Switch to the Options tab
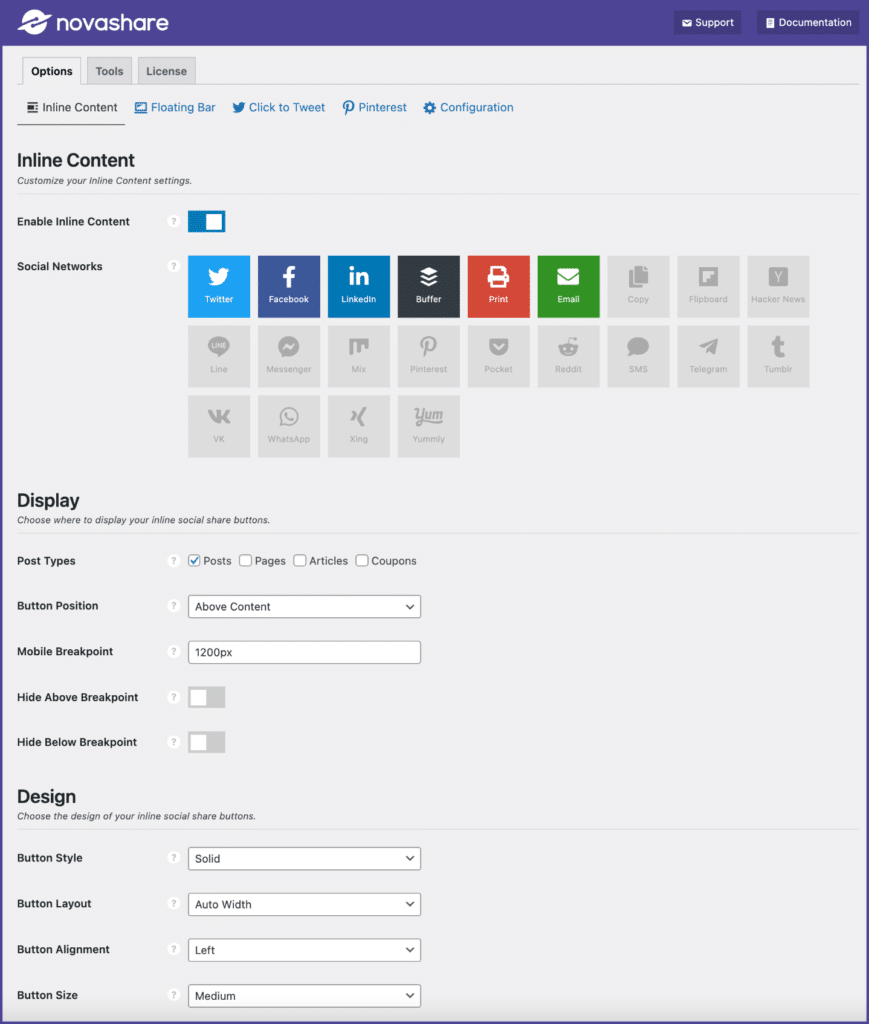This screenshot has width=869, height=1024. (x=52, y=71)
